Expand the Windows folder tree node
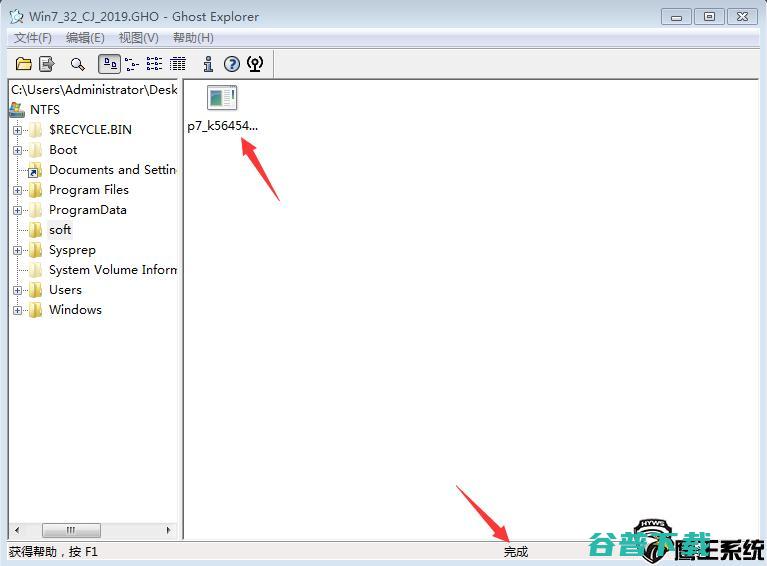 click(x=18, y=310)
